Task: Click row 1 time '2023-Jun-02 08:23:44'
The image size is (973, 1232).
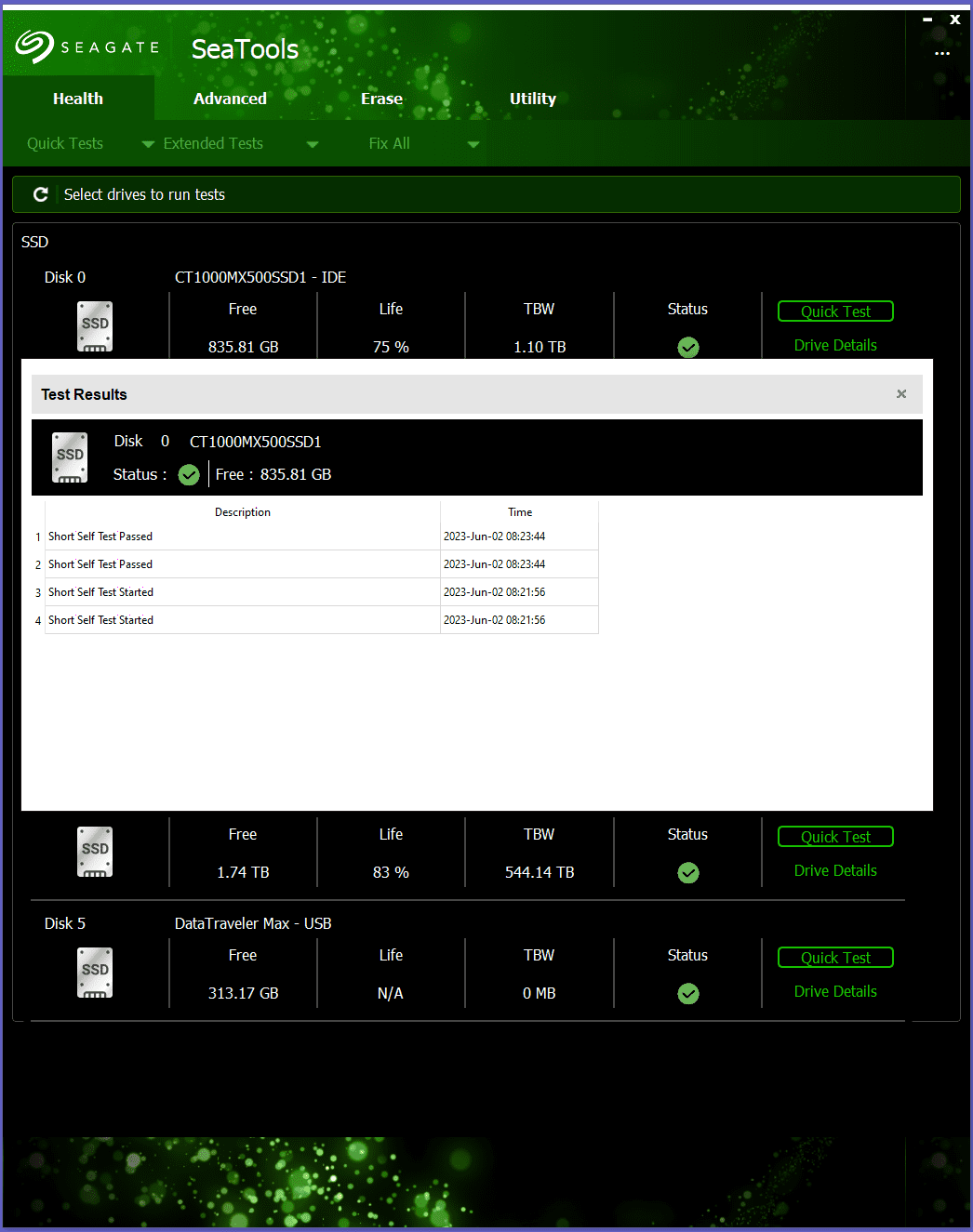Action: tap(494, 537)
